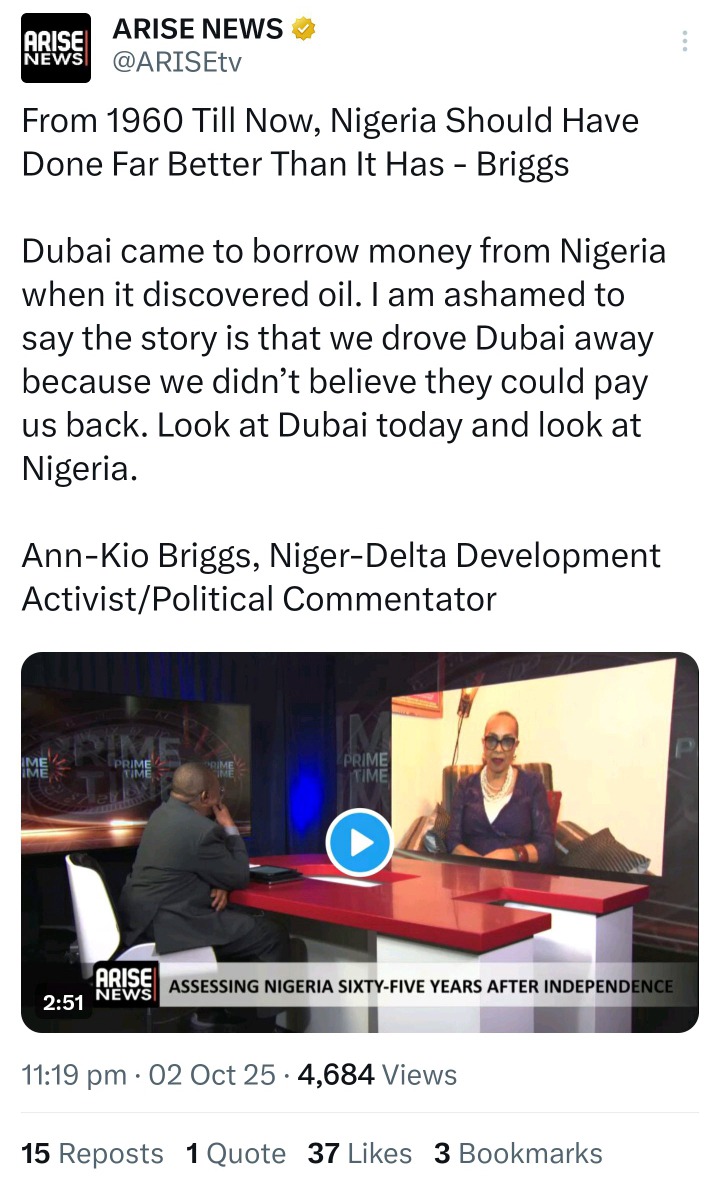720x1180 pixels.
Task: Click the 4,684 Views count
Action: tap(377, 1075)
